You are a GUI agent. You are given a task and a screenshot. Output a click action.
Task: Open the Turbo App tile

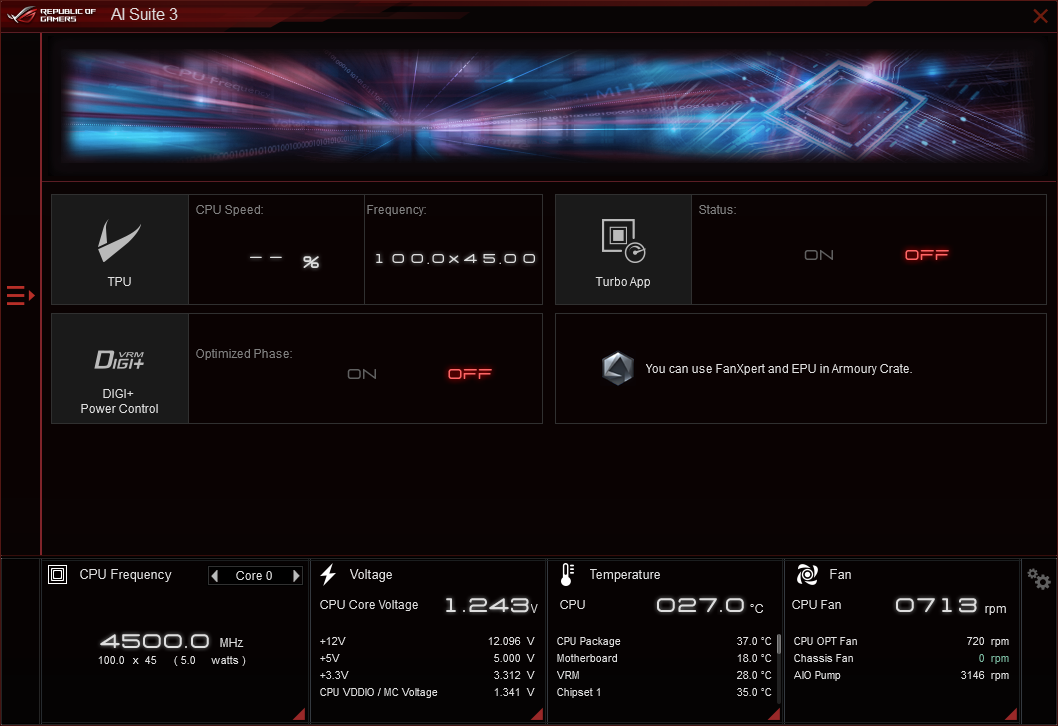click(623, 250)
